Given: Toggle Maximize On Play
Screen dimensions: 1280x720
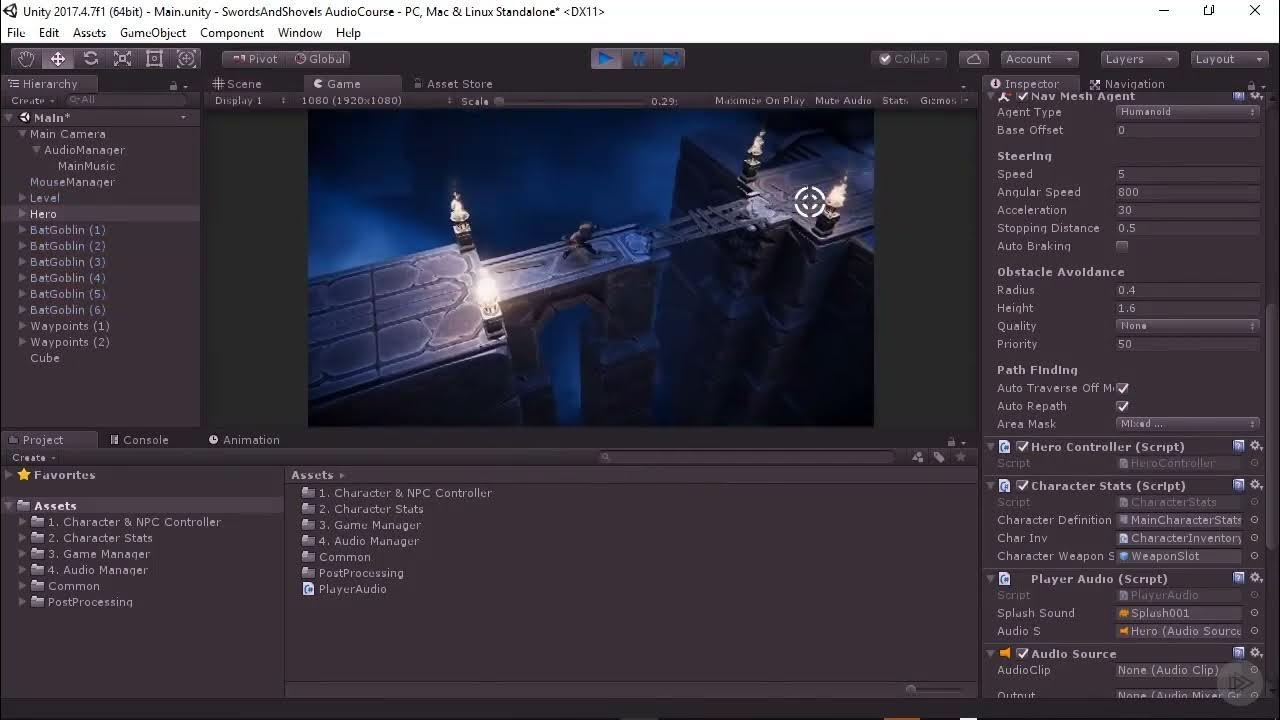Looking at the screenshot, I should point(760,101).
